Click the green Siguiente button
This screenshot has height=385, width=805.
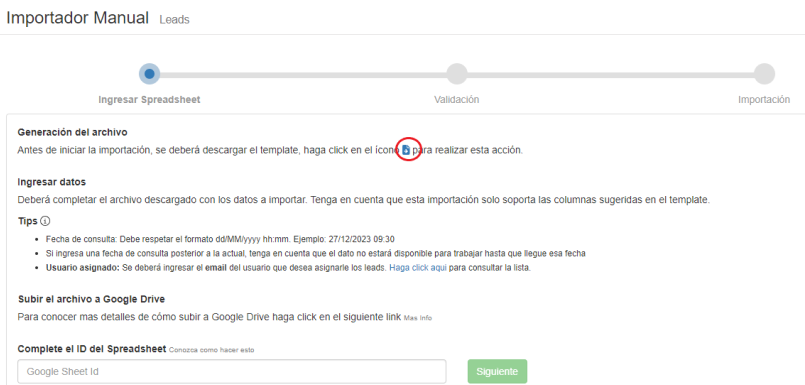click(x=497, y=372)
